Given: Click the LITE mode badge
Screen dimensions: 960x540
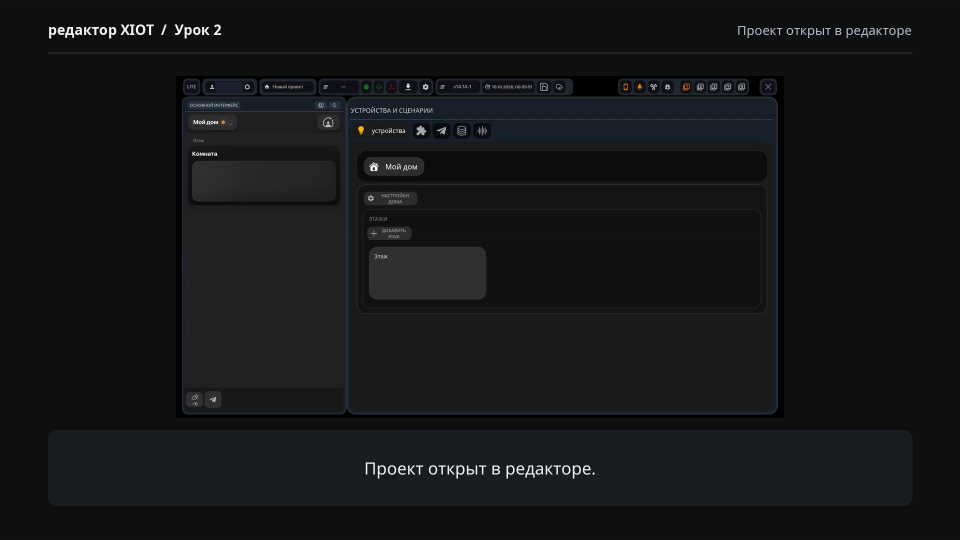Looking at the screenshot, I should tap(191, 87).
